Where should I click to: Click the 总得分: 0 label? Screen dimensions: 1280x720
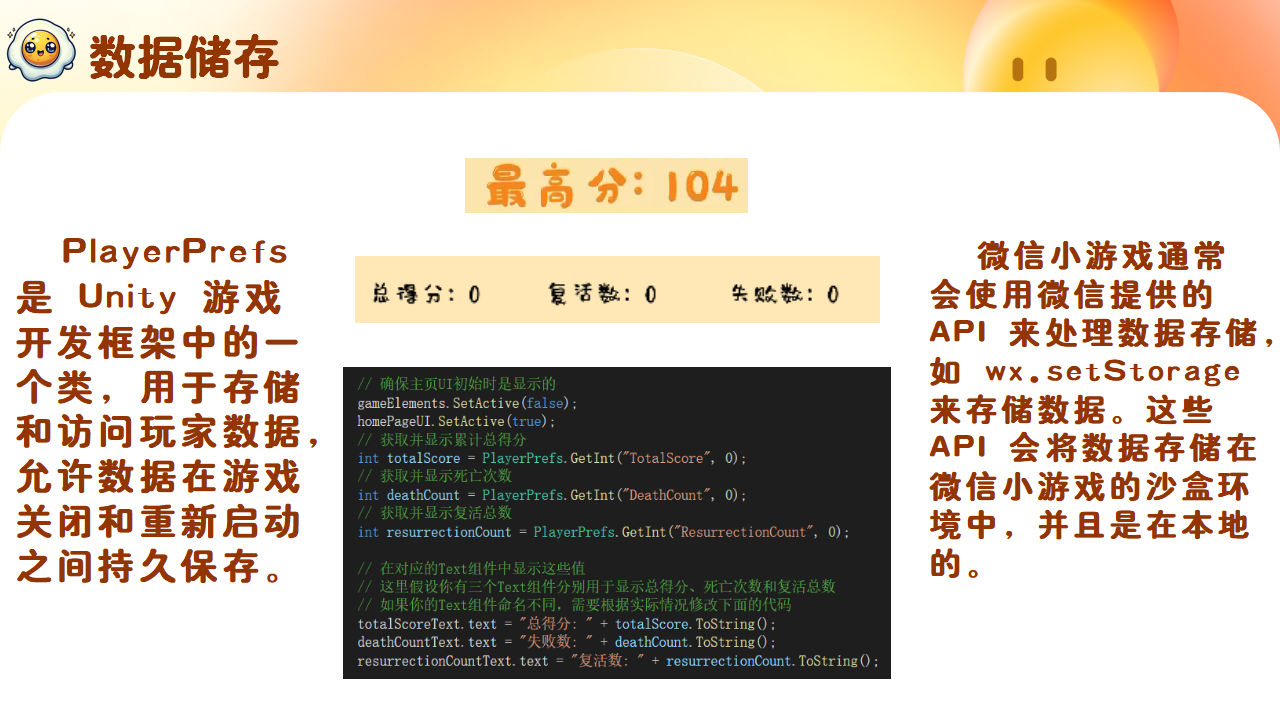tap(426, 293)
